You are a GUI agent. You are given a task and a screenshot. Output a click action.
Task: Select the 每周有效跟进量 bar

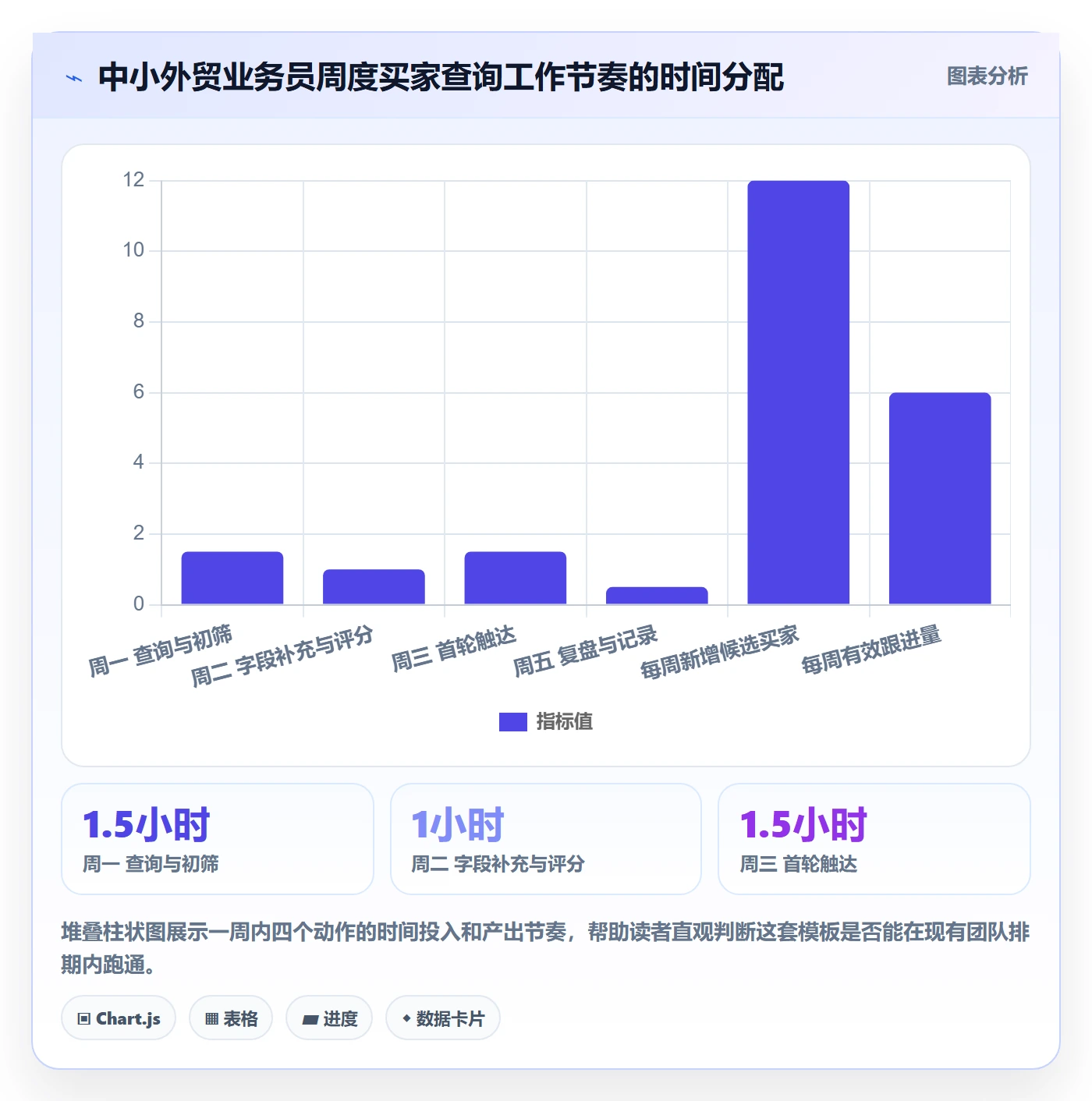coord(940,498)
